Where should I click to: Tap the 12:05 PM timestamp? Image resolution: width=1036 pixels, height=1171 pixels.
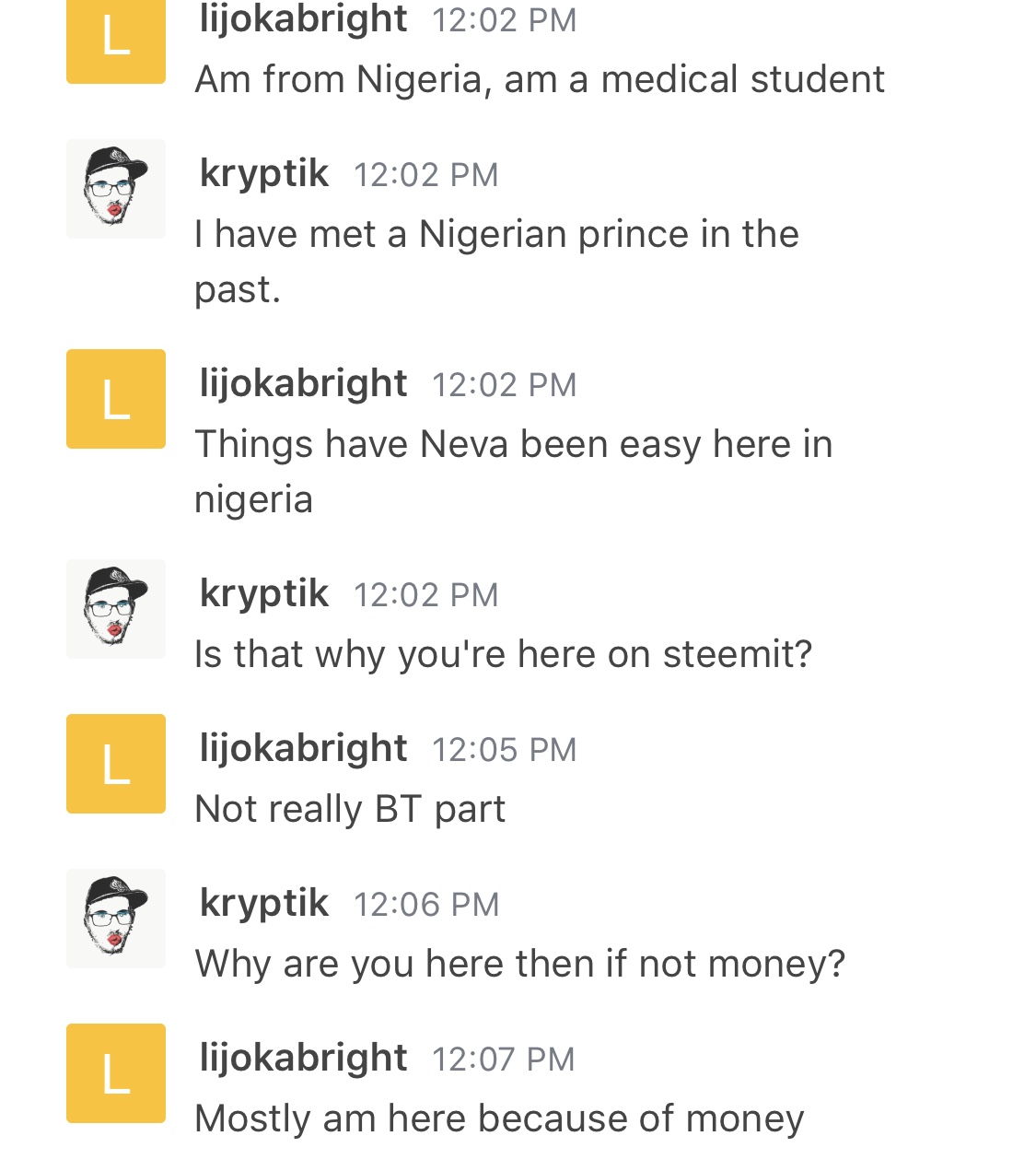(504, 750)
